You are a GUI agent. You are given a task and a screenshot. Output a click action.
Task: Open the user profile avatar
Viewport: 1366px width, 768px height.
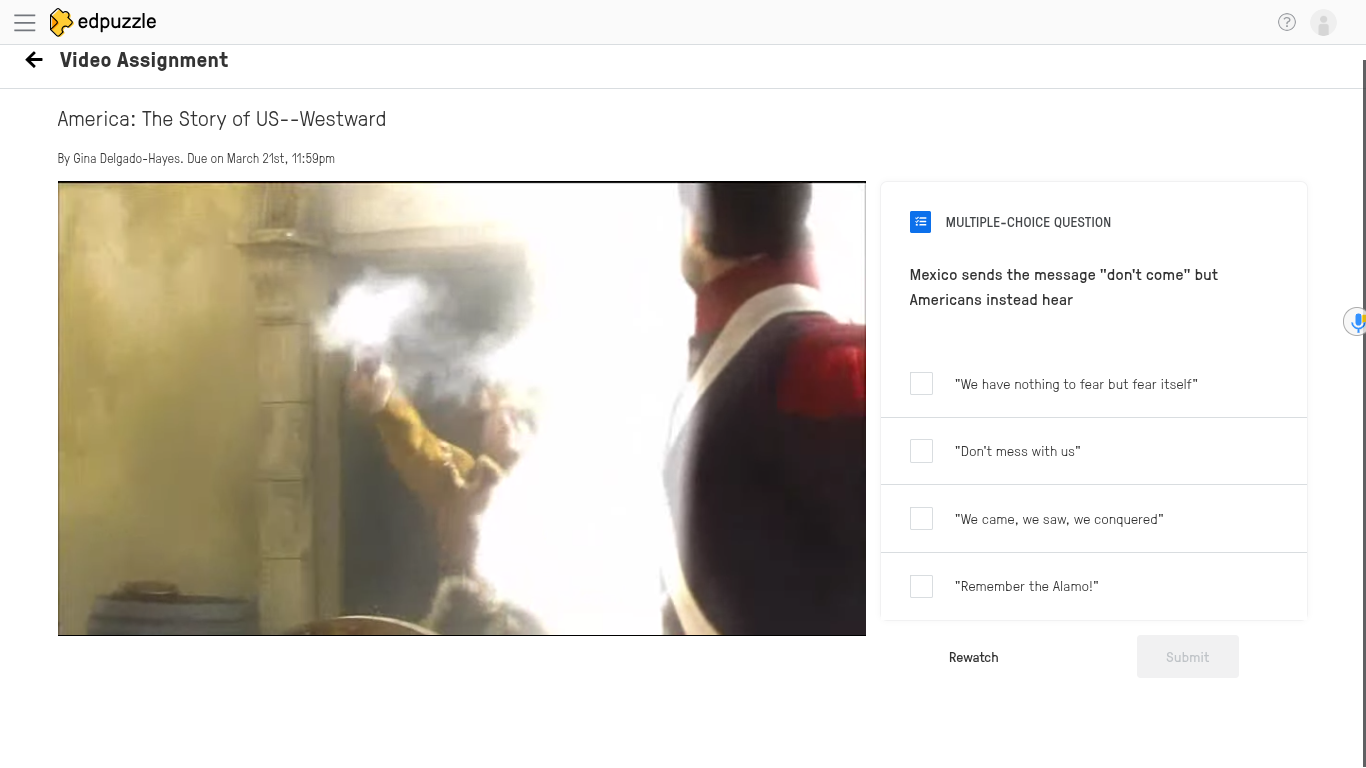tap(1323, 23)
